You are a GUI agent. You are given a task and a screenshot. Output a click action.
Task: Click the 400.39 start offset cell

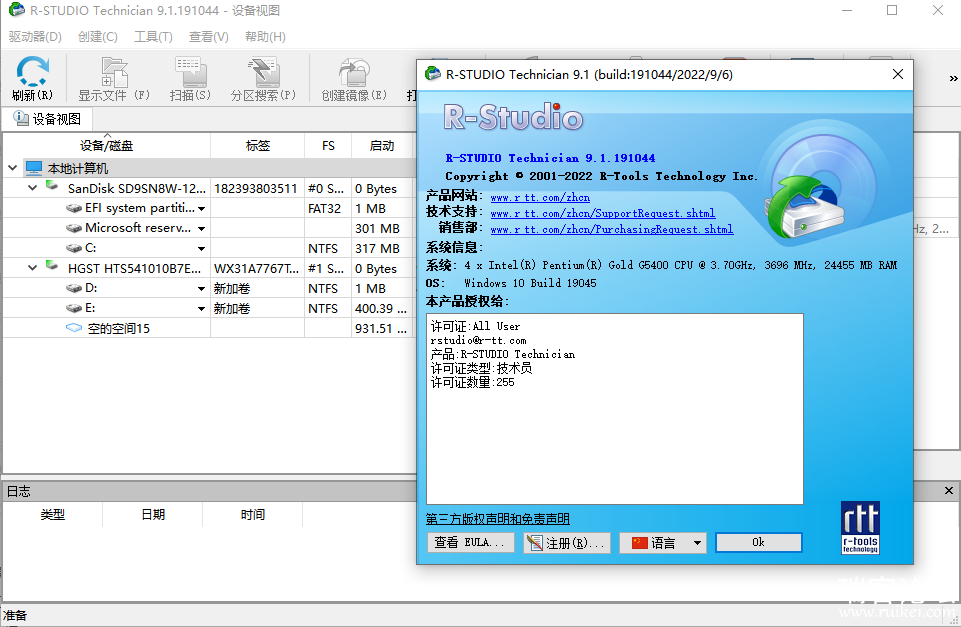[381, 308]
